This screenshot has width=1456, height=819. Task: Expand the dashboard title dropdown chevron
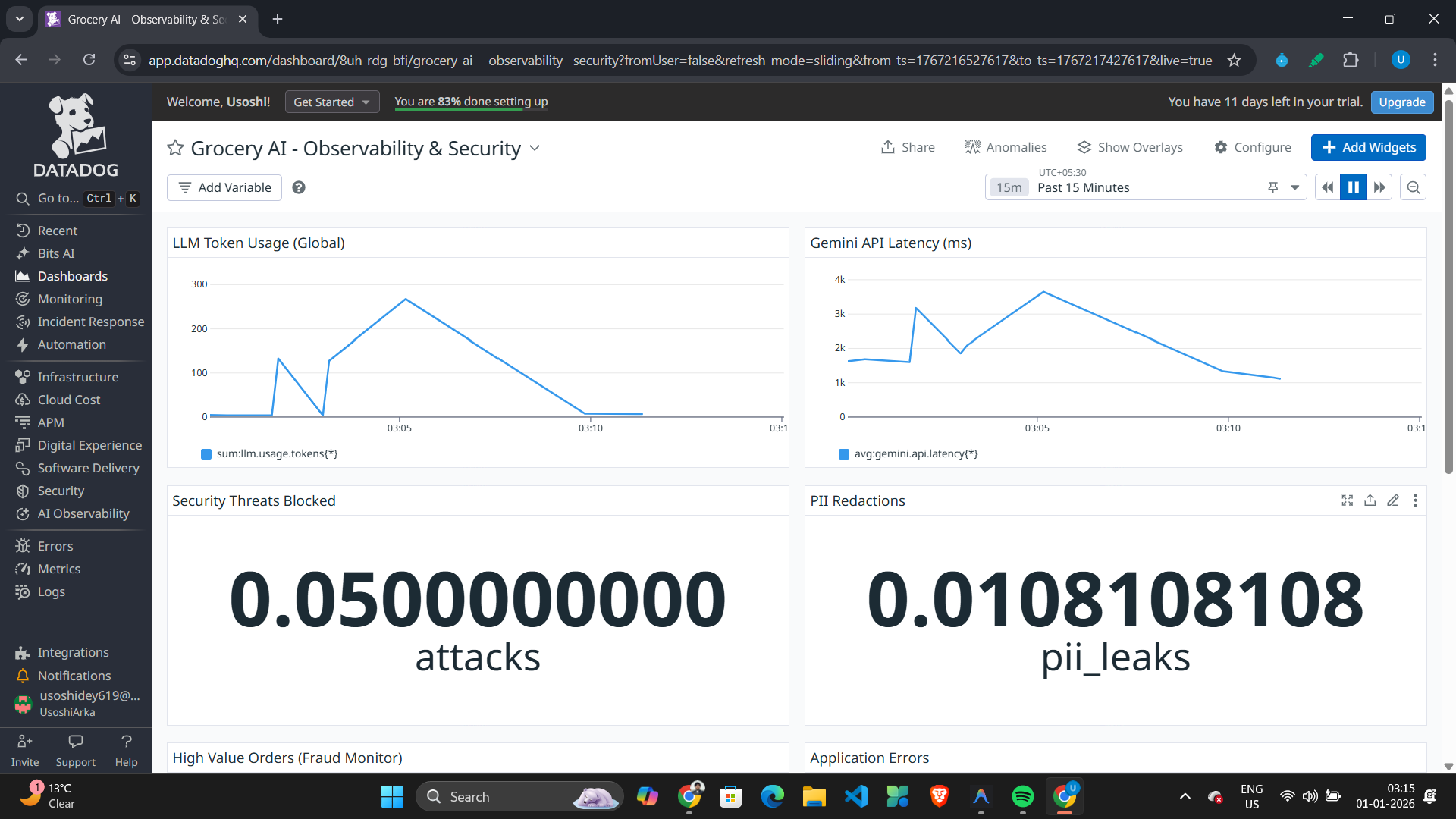pos(535,148)
